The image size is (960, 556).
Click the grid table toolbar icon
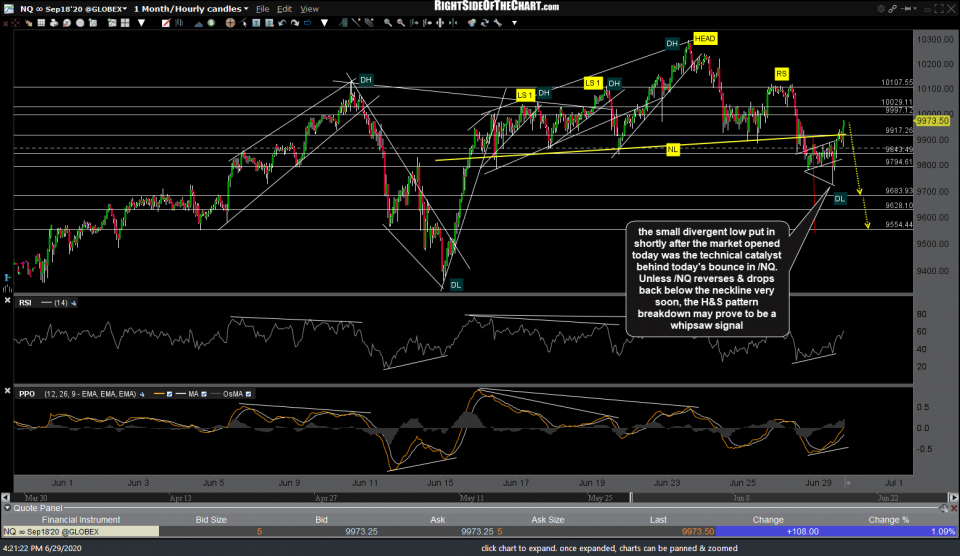[41, 23]
